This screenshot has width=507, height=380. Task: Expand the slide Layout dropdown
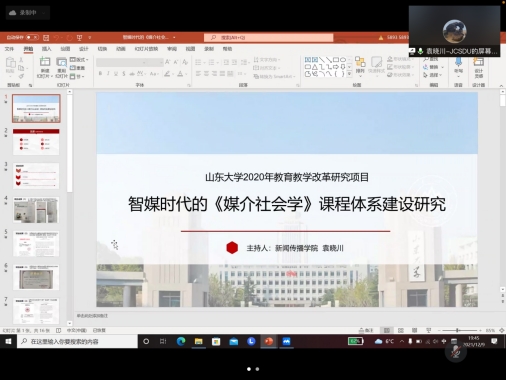[79, 60]
